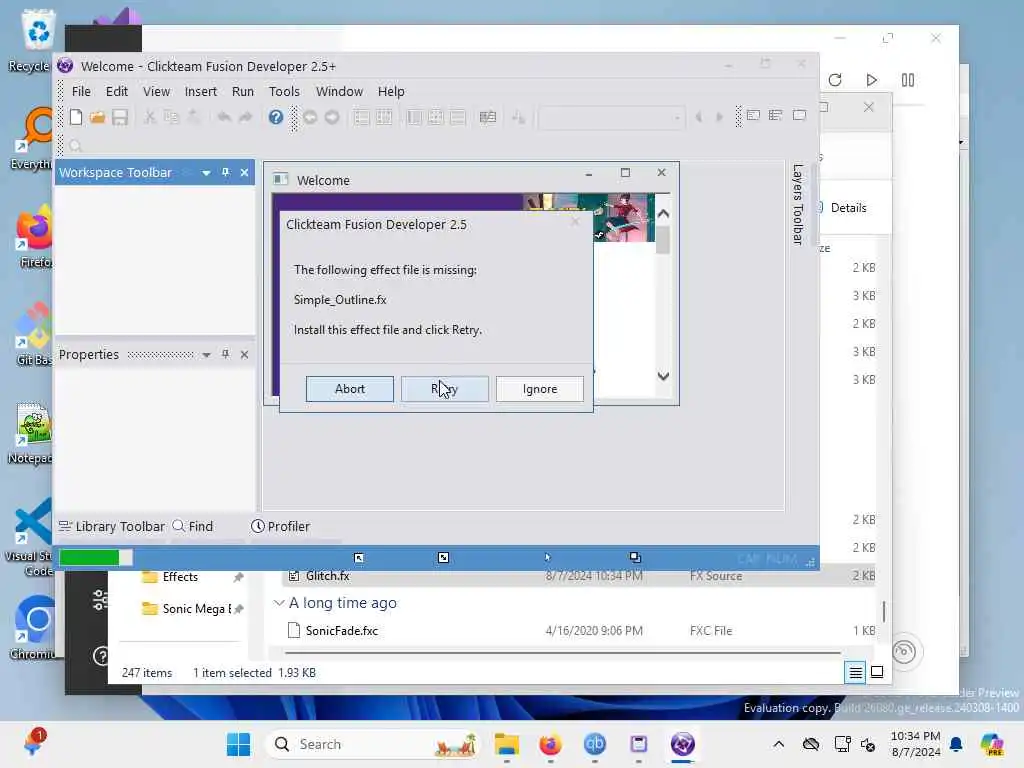Open Firefox from the taskbar
The image size is (1024, 768).
(551, 744)
